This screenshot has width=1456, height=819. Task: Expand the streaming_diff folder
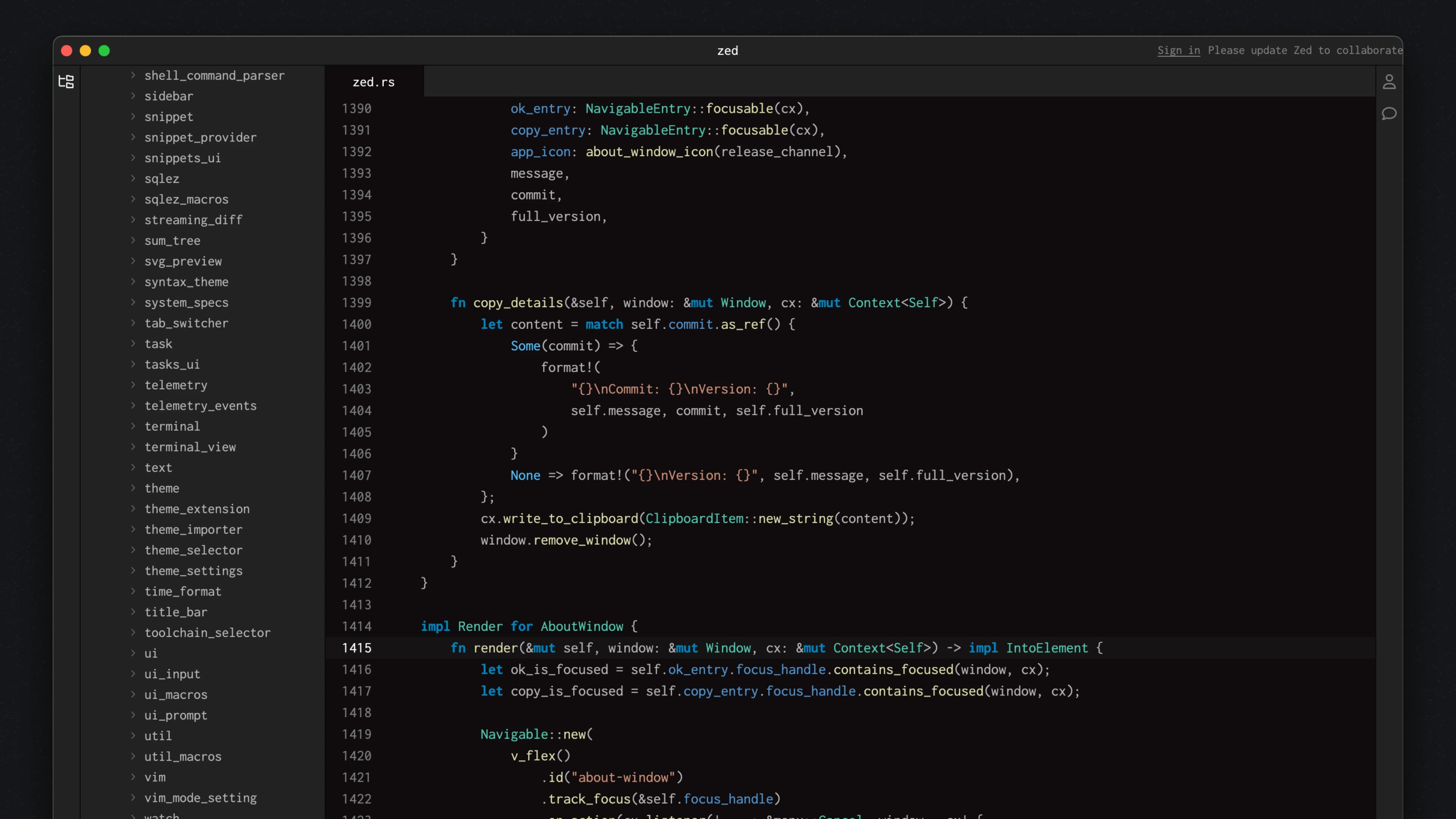(x=193, y=219)
